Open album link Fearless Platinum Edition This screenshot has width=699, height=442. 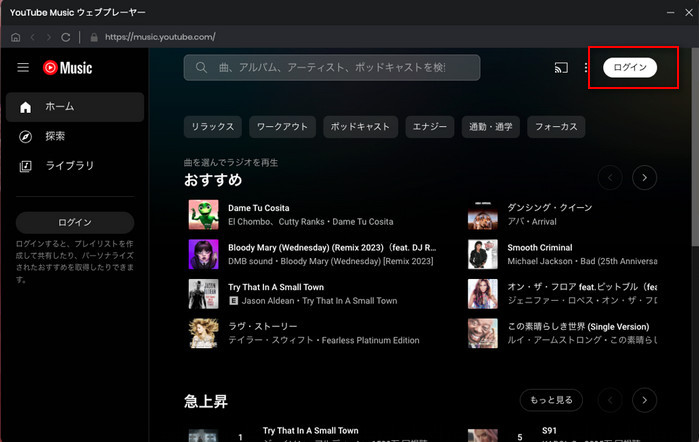tap(370, 340)
